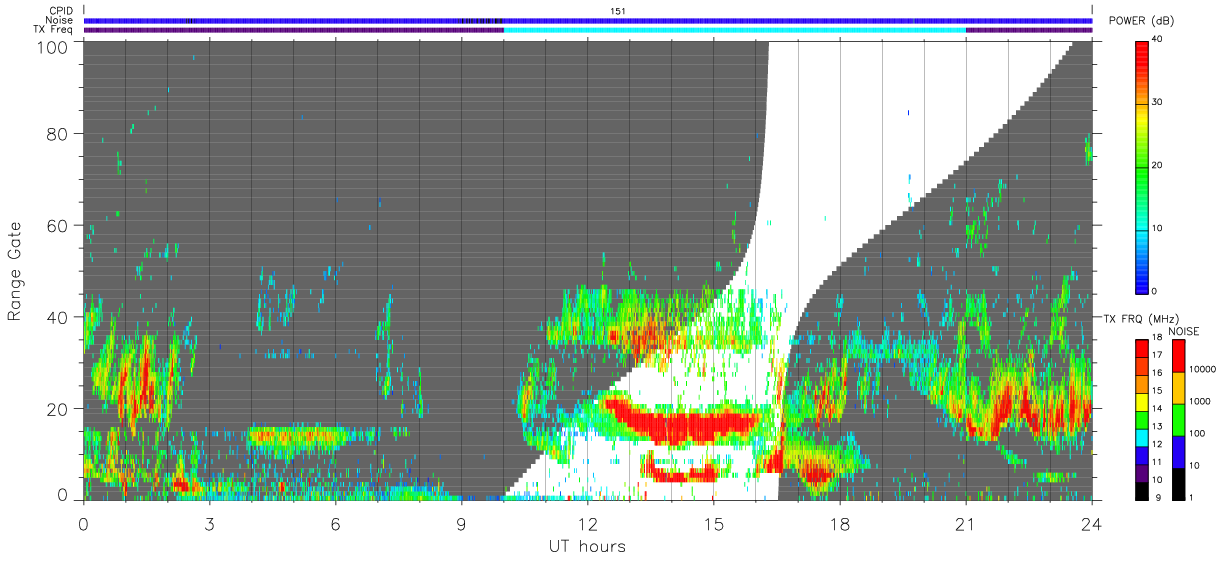Pick the yellow 14-15 MHz swatch in TX FRQ scale
Viewport: 1228px width, 567px height.
point(1142,401)
